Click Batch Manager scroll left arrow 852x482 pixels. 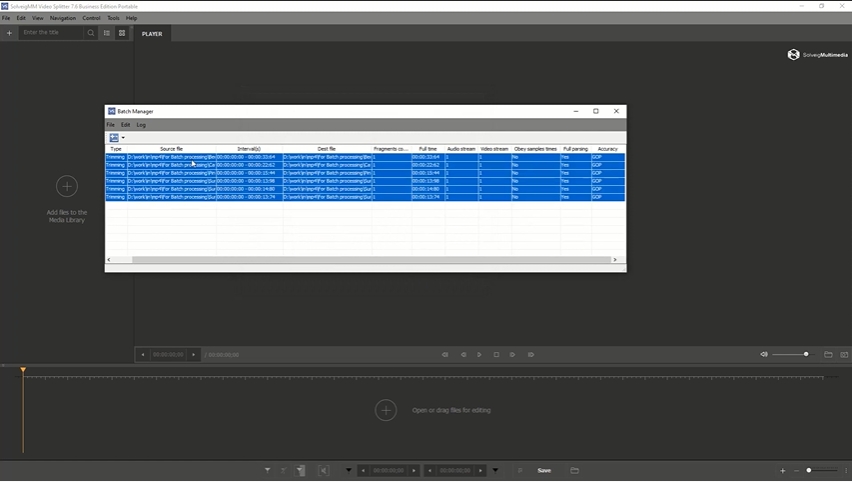pos(109,260)
